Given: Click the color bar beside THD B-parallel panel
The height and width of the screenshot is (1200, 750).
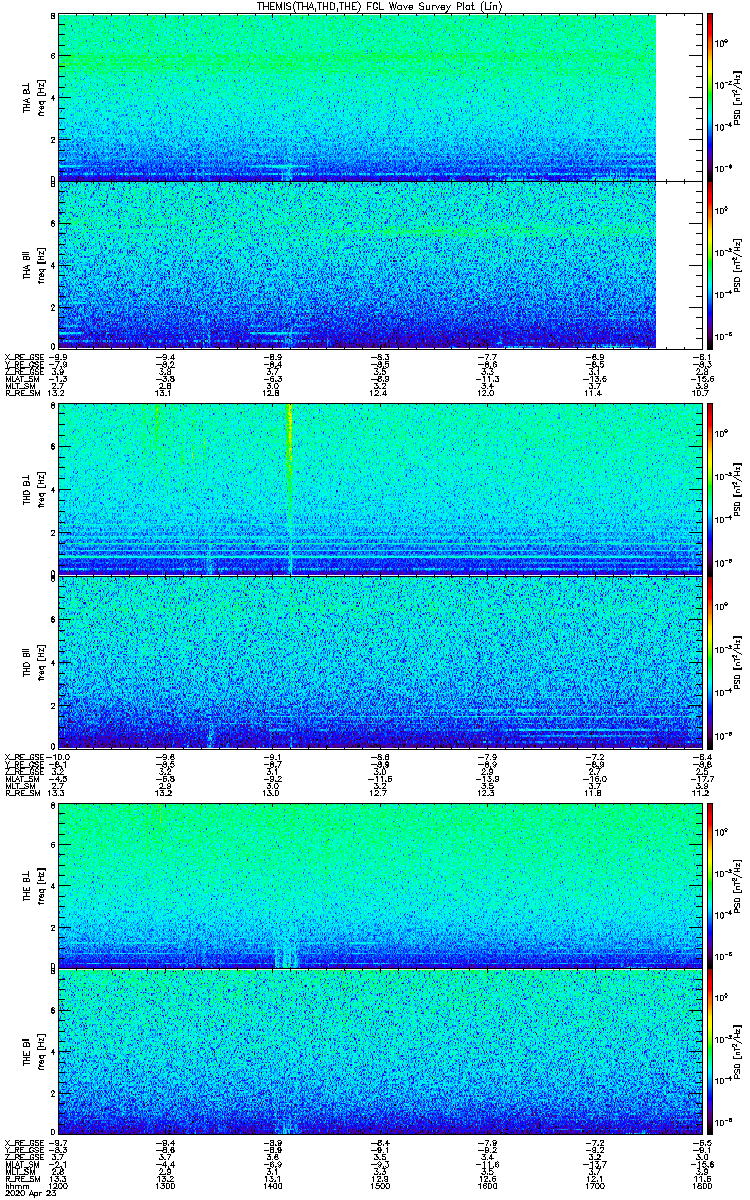Looking at the screenshot, I should click(710, 662).
